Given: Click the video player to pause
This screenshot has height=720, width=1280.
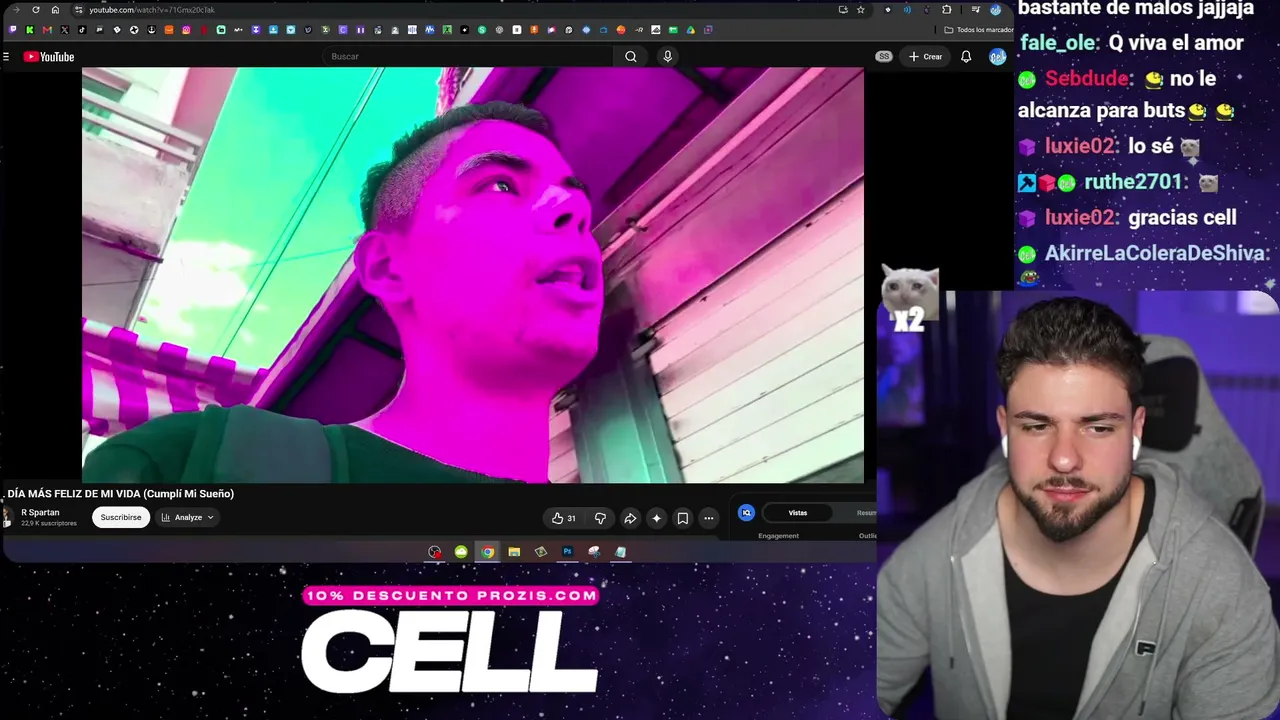Looking at the screenshot, I should [x=473, y=275].
